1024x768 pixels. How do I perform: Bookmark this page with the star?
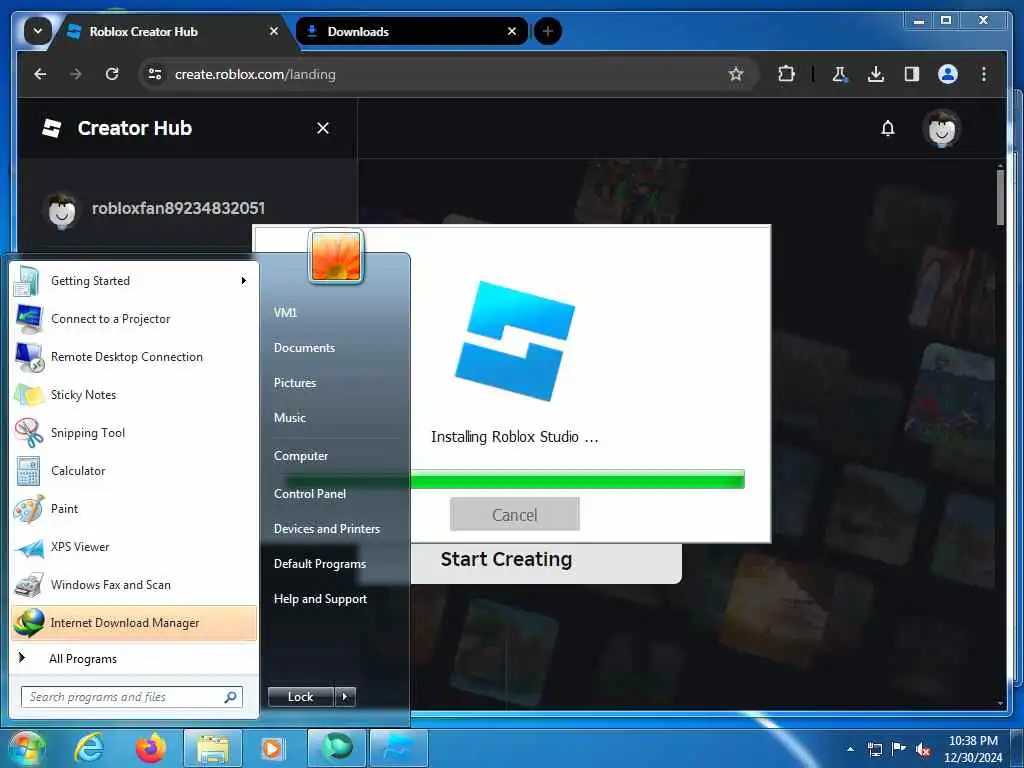point(736,74)
